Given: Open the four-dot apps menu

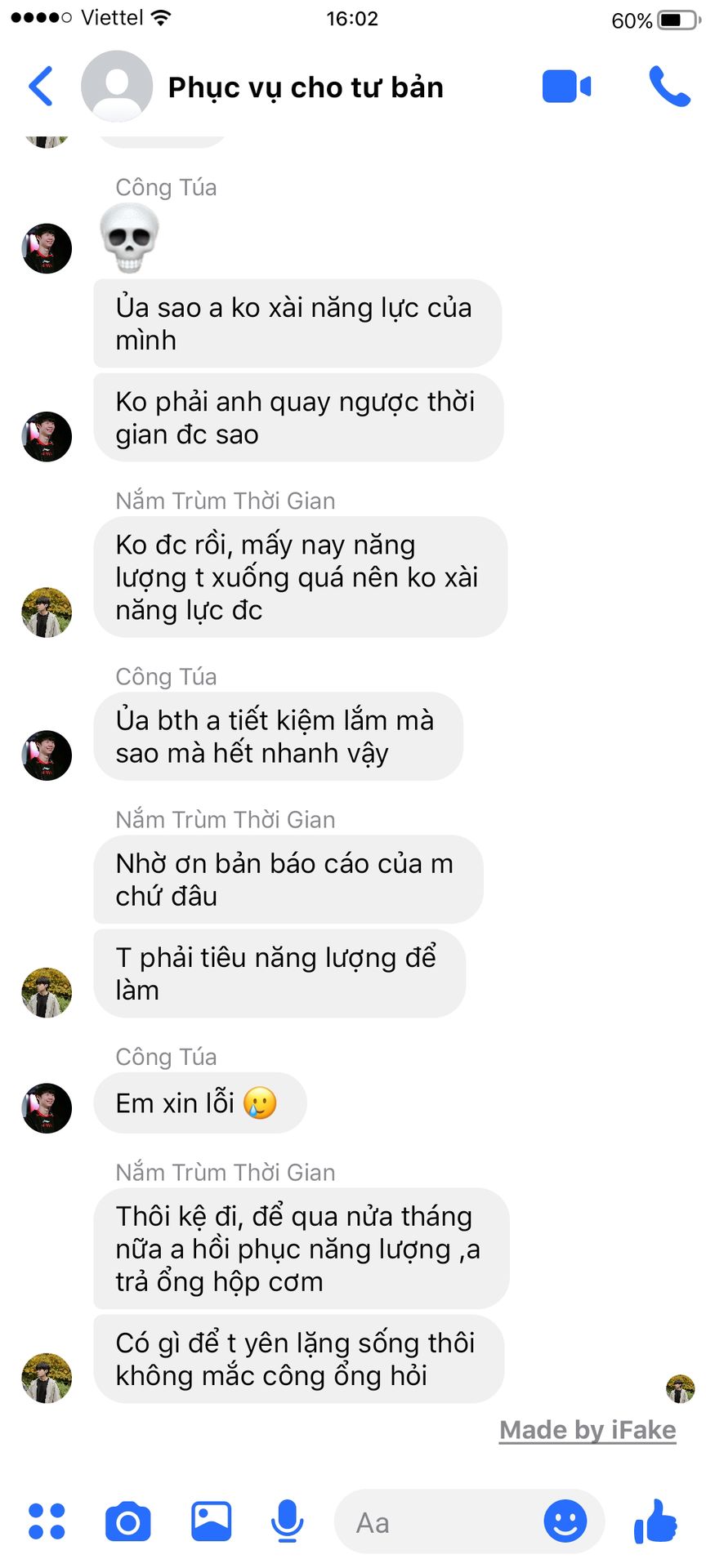Looking at the screenshot, I should point(47,1521).
